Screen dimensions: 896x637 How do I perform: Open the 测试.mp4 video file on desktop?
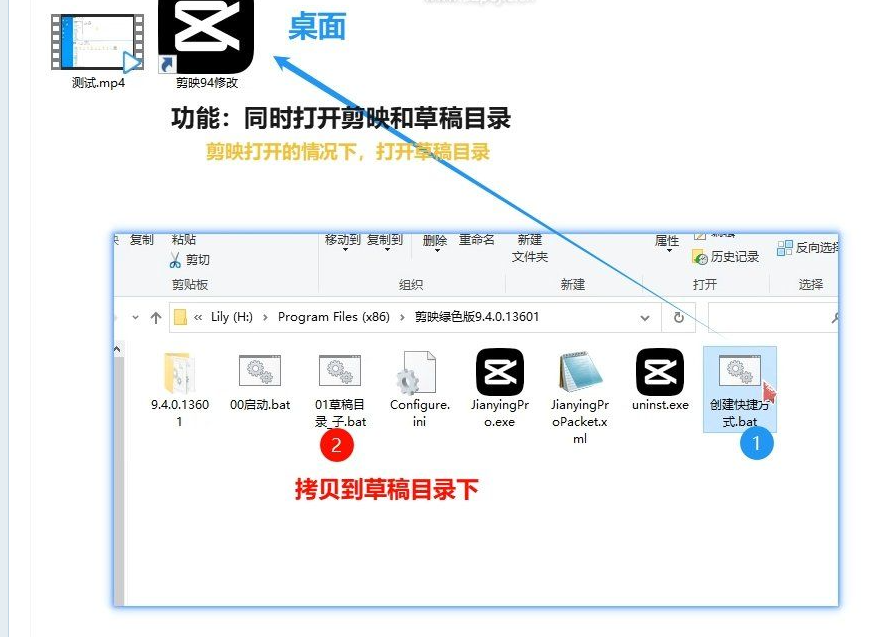click(97, 43)
